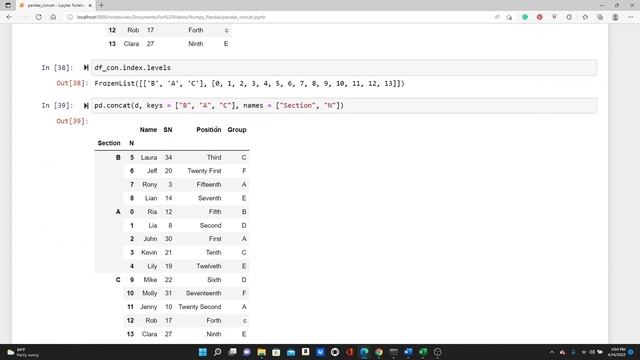
Task: Click the Section index header
Action: point(109,143)
